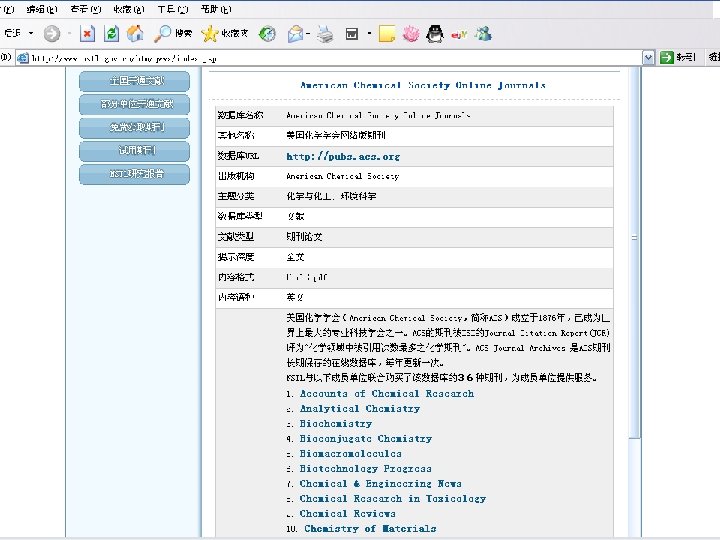720x540 pixels.
Task: Open the 帮助(H) Help menu
Action: click(216, 9)
